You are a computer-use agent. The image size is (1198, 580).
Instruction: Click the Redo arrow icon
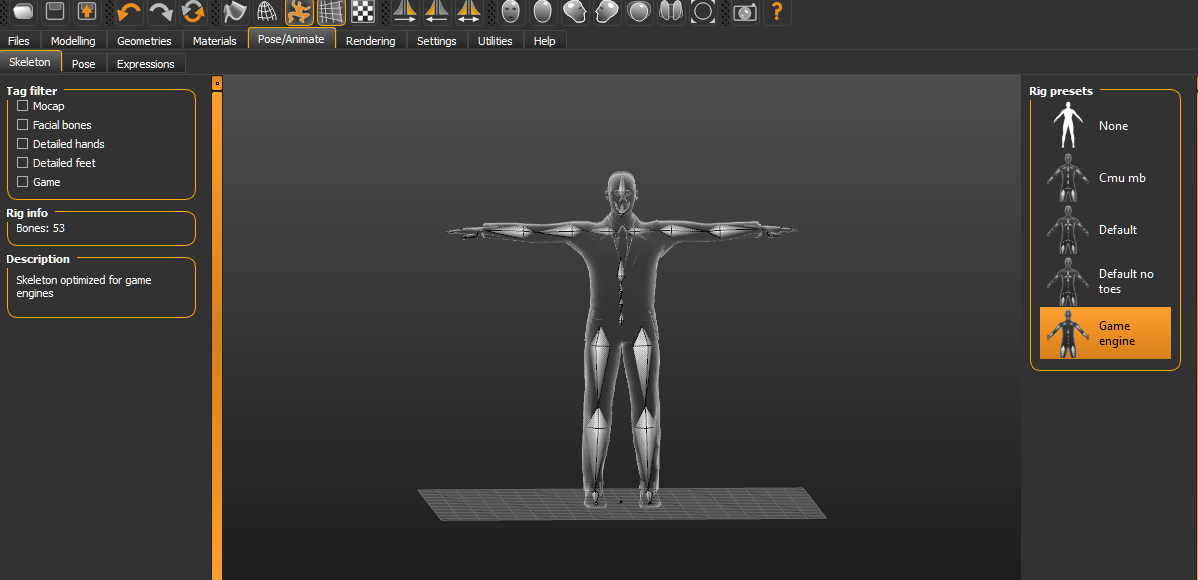click(160, 12)
